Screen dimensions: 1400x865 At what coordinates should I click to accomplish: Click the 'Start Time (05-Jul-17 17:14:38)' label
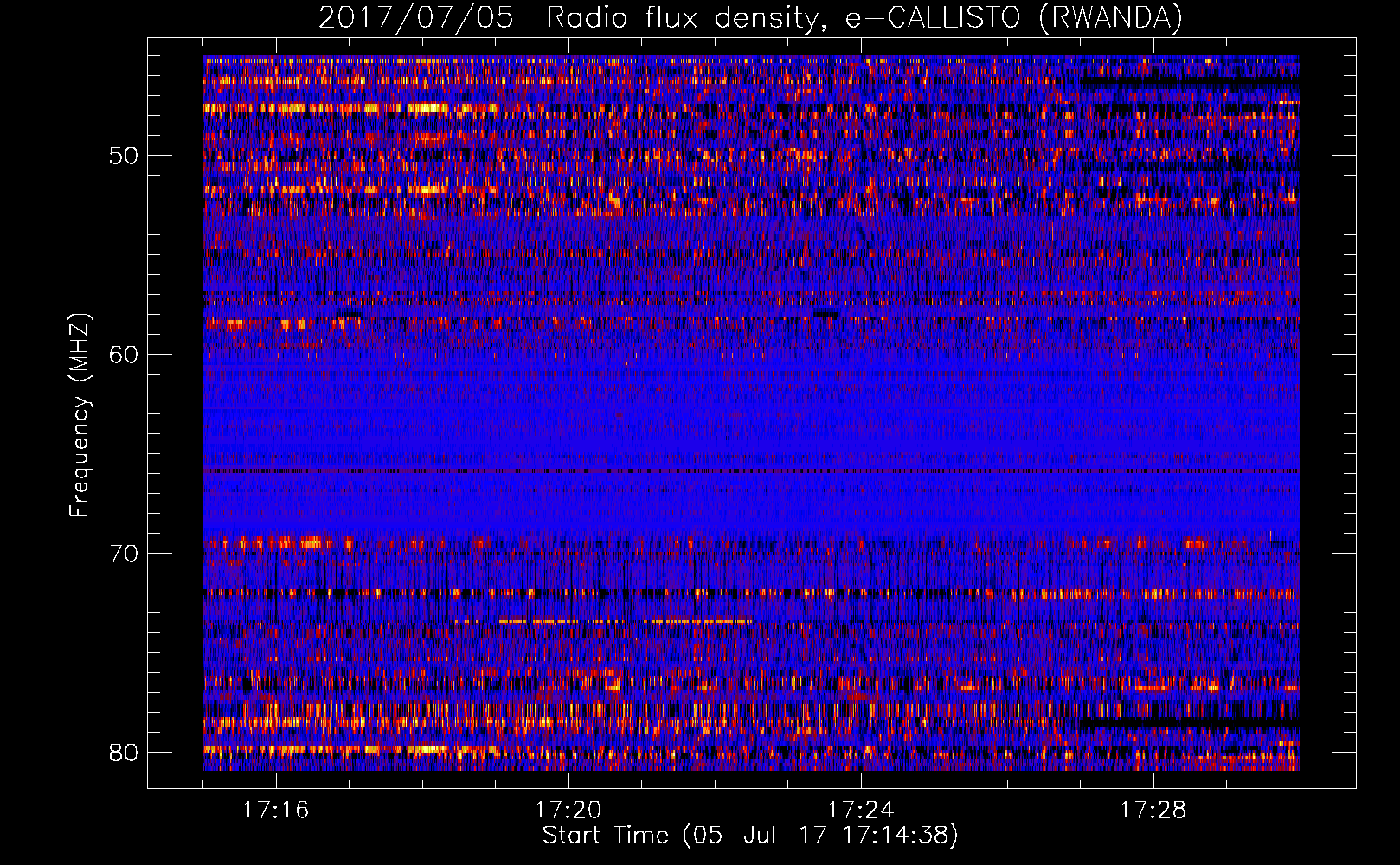point(750,836)
